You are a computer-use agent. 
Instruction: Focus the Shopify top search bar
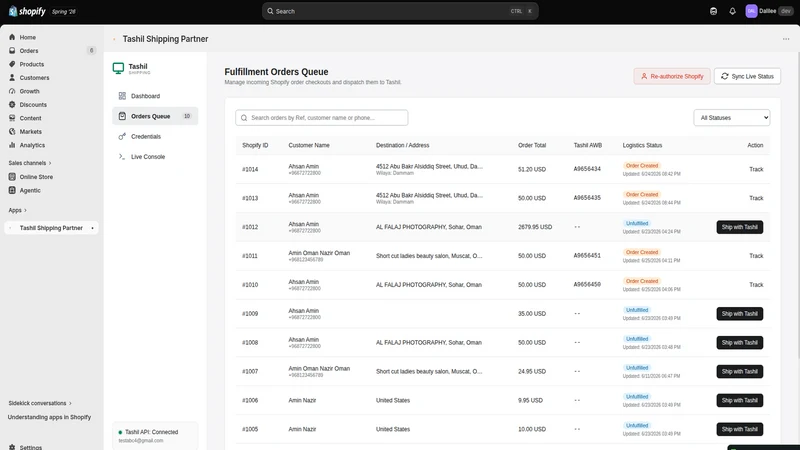400,11
